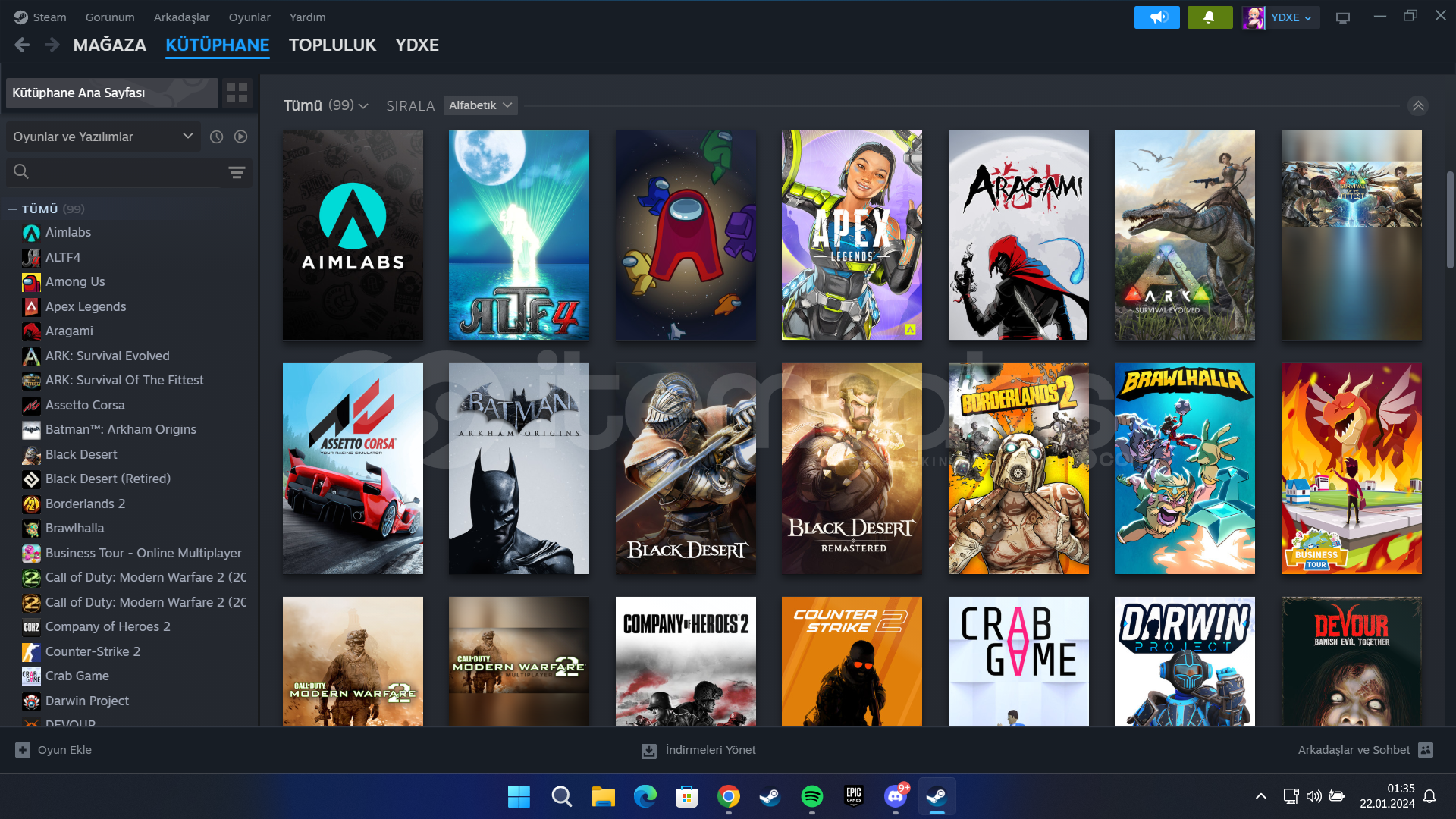Open Spotify from the taskbar
This screenshot has width=1456, height=819.
pyautogui.click(x=812, y=796)
